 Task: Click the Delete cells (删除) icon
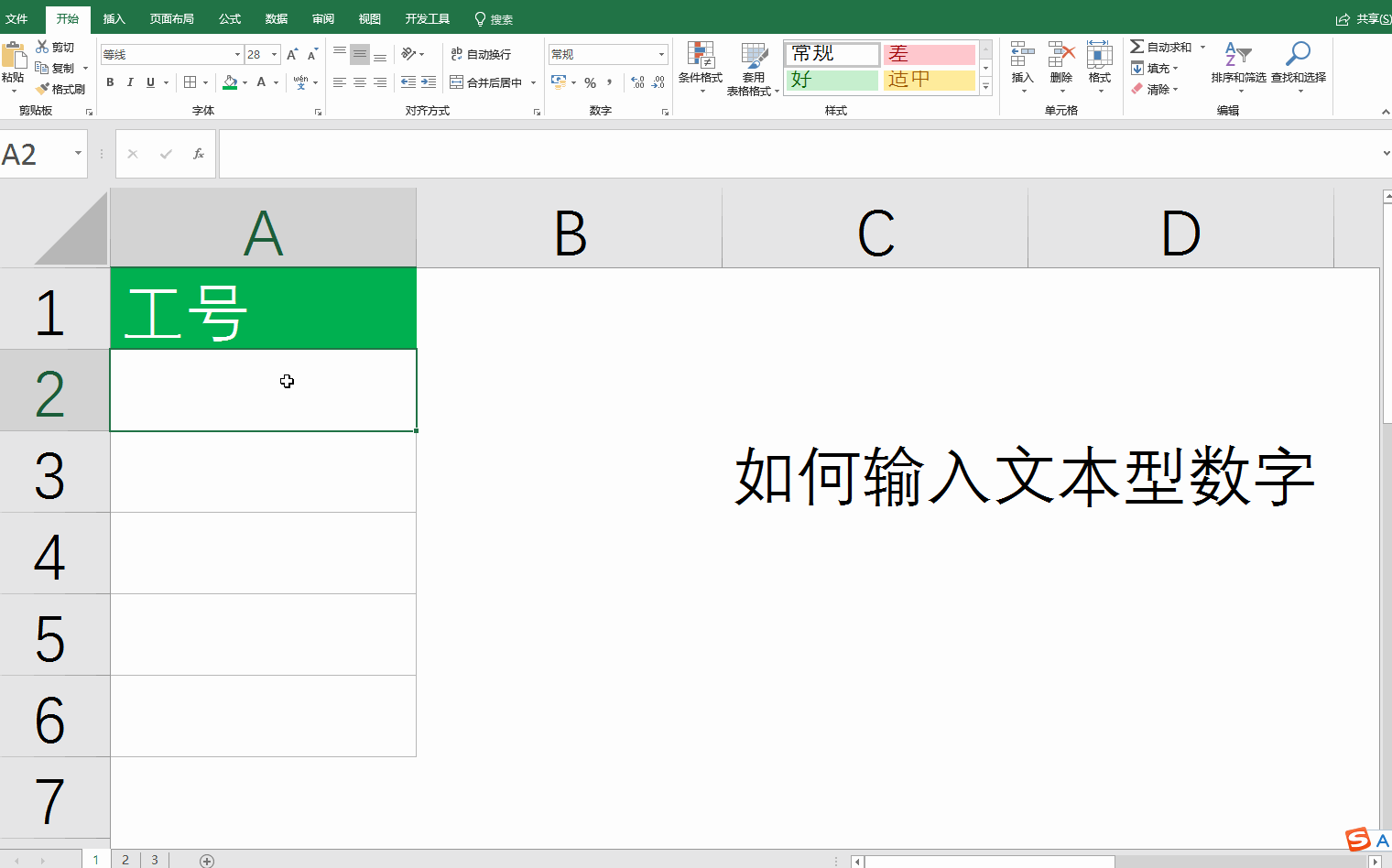[x=1061, y=54]
